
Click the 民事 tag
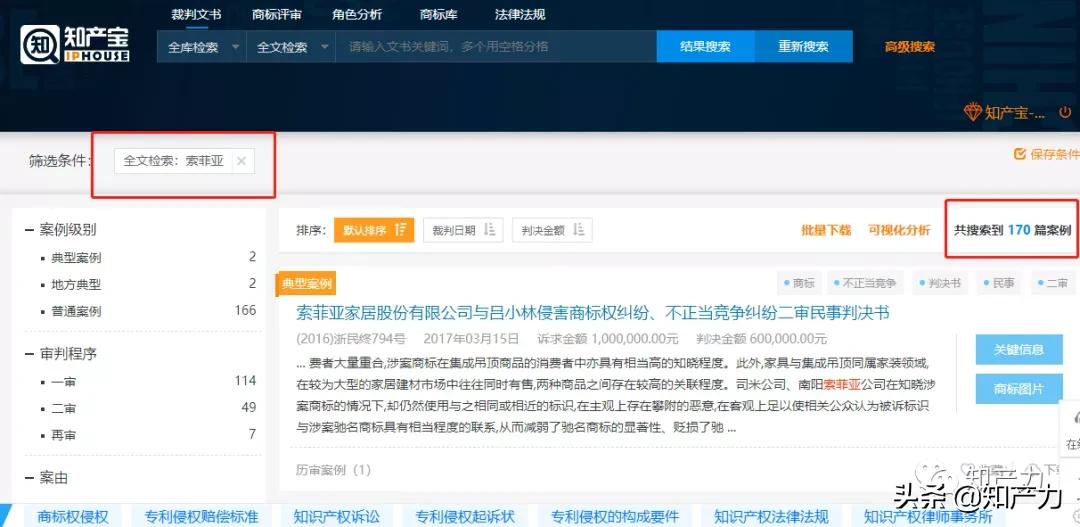pyautogui.click(x=999, y=283)
